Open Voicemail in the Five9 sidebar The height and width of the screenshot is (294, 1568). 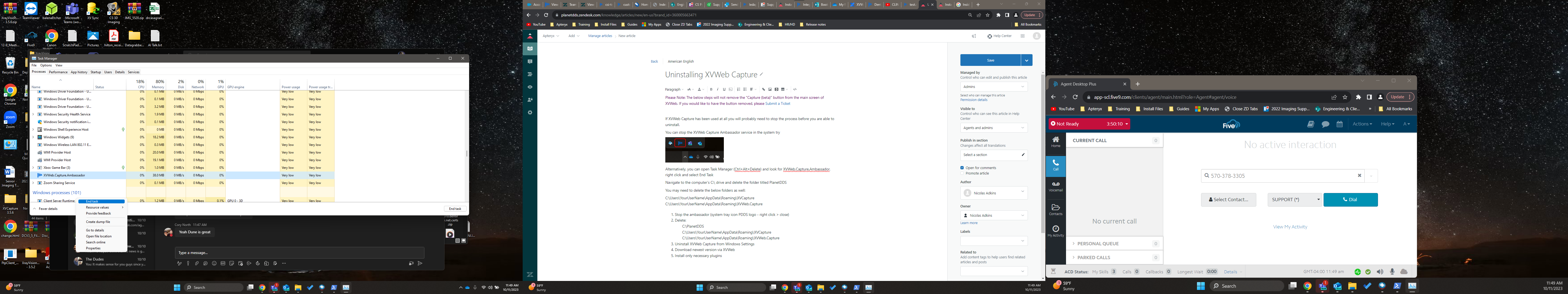click(x=1055, y=186)
